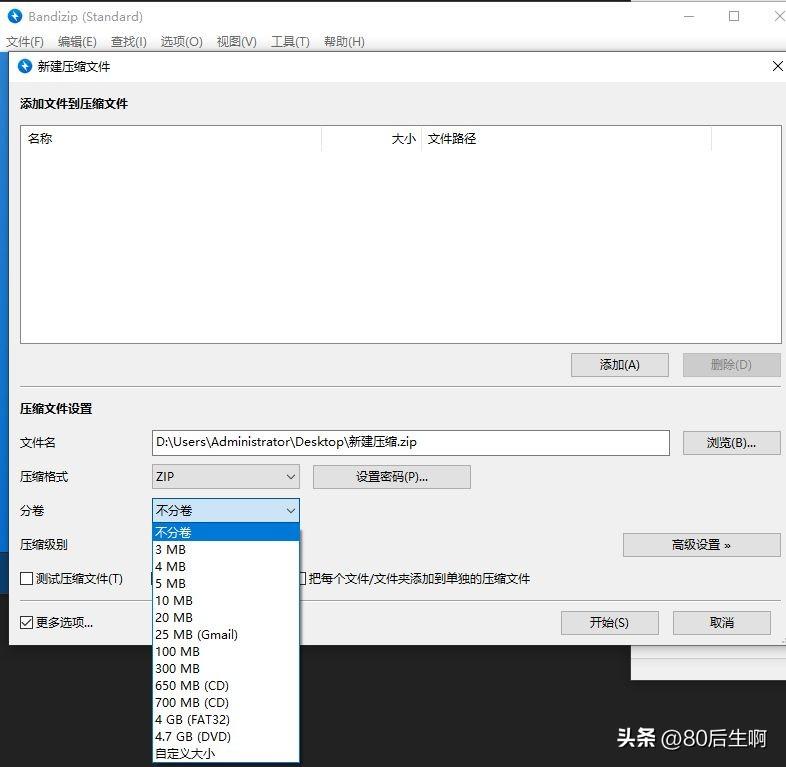This screenshot has width=786, height=767.
Task: Click the 添加(A) button
Action: pyautogui.click(x=620, y=365)
